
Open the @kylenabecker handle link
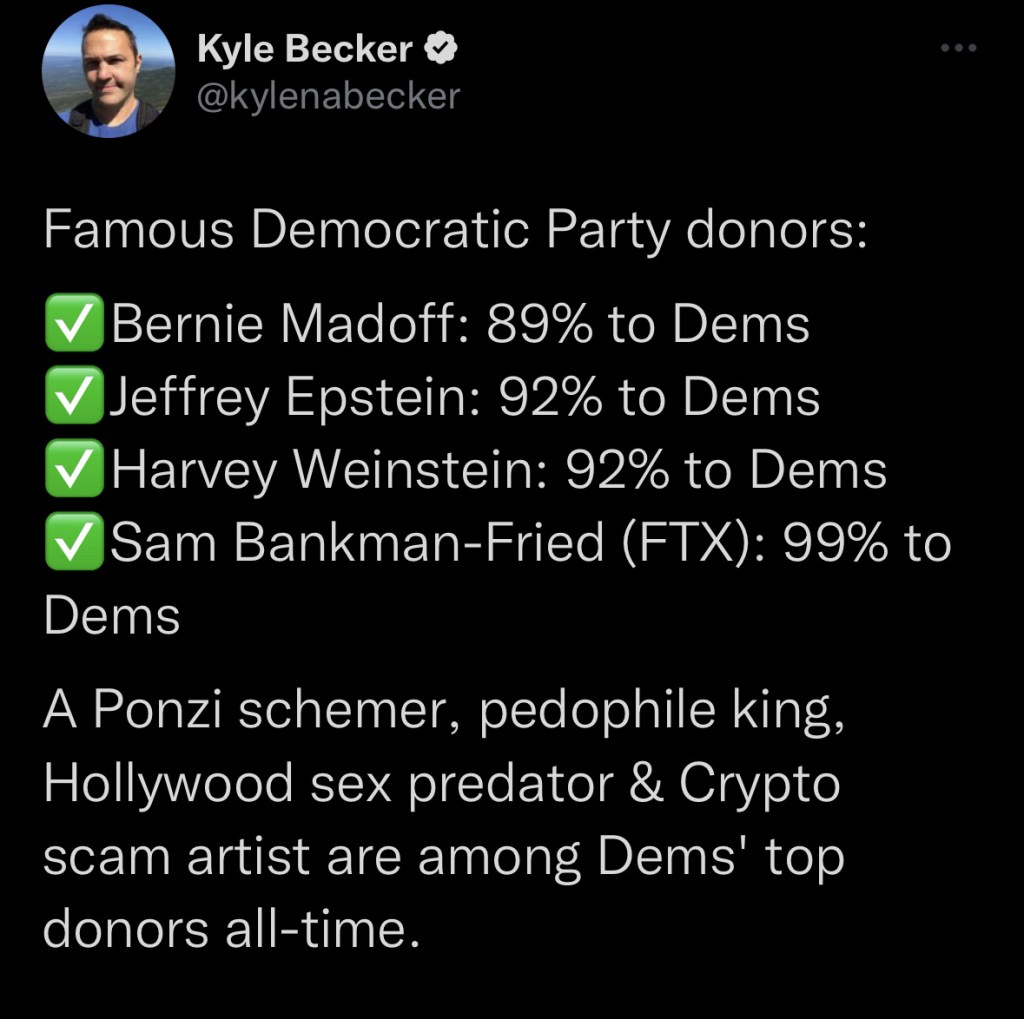click(329, 95)
